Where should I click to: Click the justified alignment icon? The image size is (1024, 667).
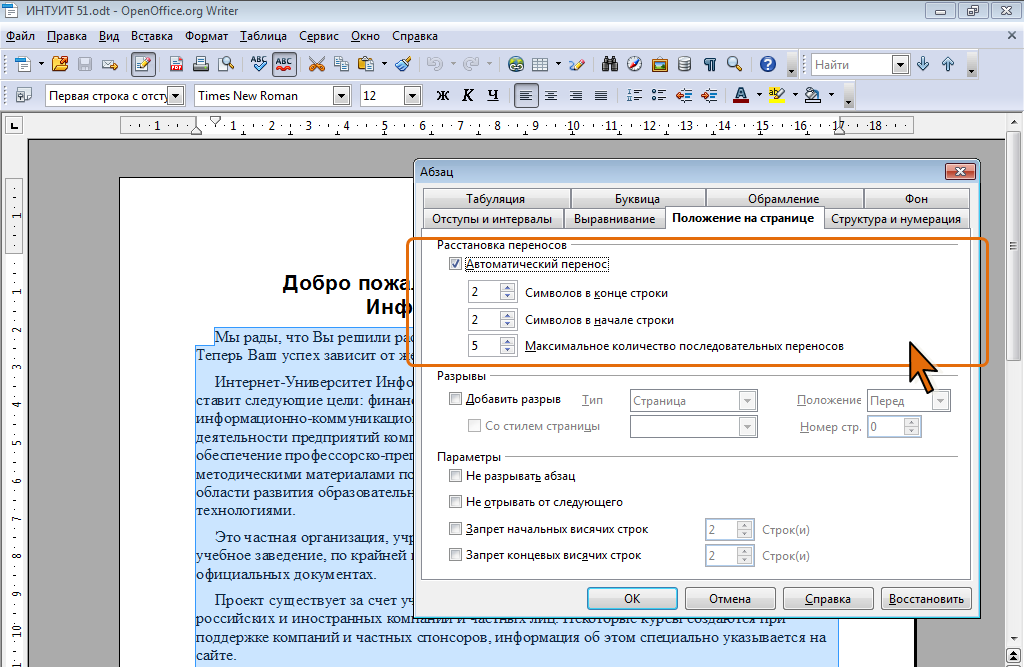[601, 96]
